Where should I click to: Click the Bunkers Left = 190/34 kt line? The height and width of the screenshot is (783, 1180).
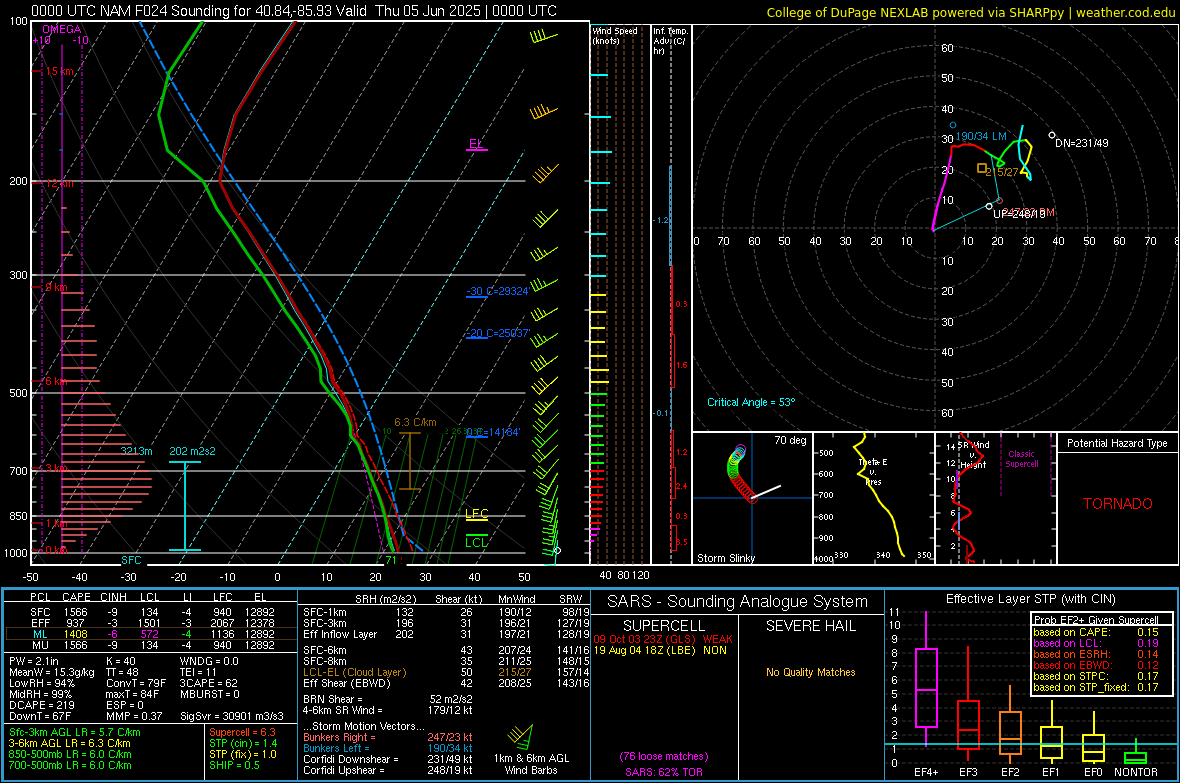(388, 748)
